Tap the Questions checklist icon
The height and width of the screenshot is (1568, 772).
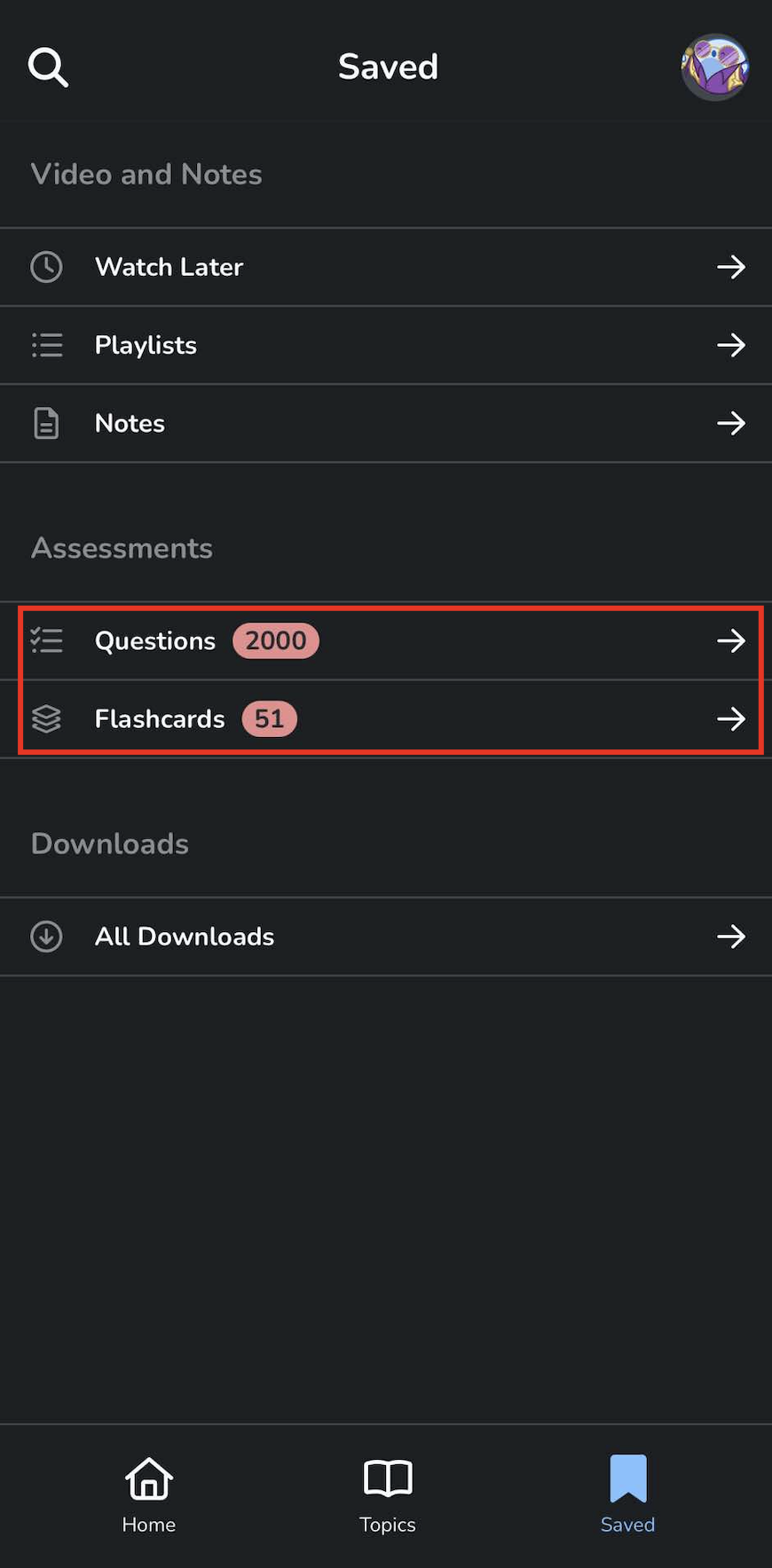point(46,640)
